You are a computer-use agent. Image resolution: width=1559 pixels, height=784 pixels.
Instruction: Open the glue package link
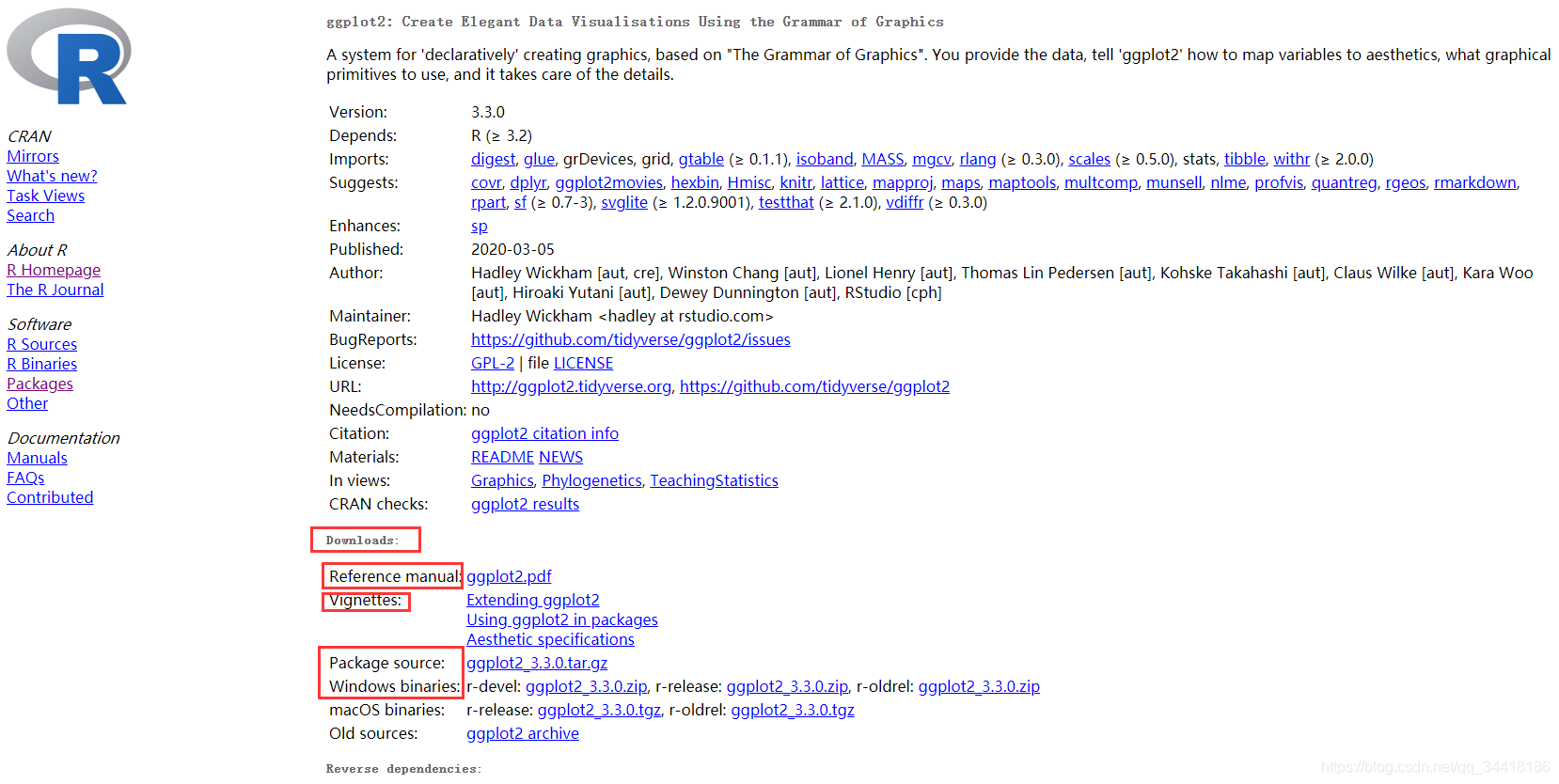[540, 159]
